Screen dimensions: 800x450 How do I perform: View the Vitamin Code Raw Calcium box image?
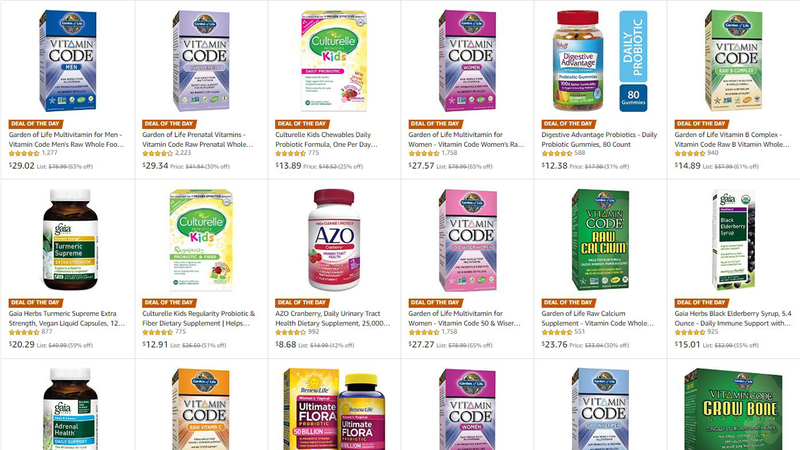coord(600,239)
